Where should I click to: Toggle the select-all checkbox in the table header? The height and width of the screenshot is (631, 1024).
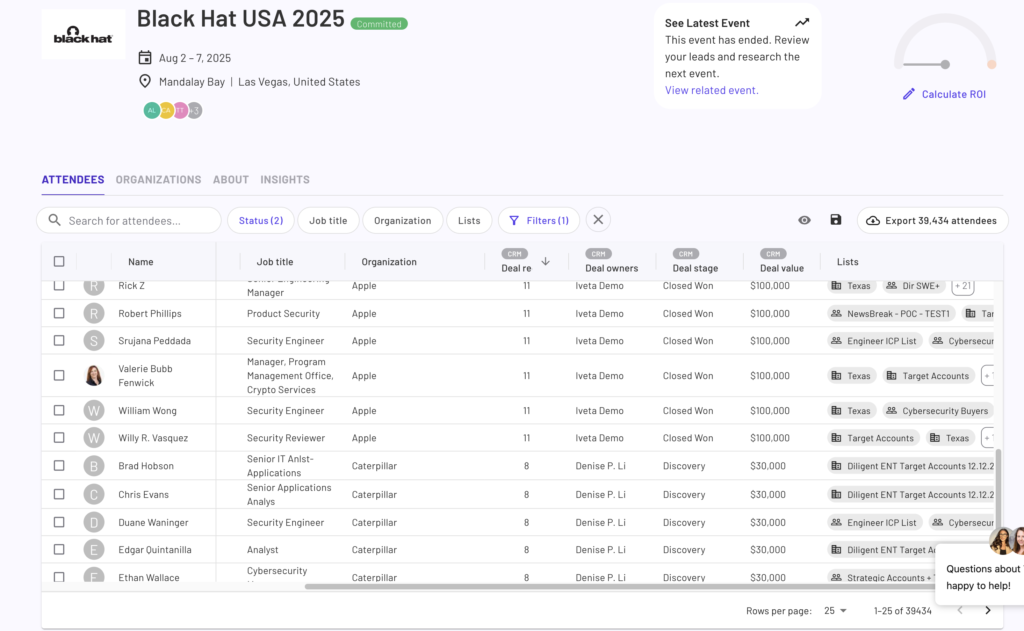click(x=59, y=261)
